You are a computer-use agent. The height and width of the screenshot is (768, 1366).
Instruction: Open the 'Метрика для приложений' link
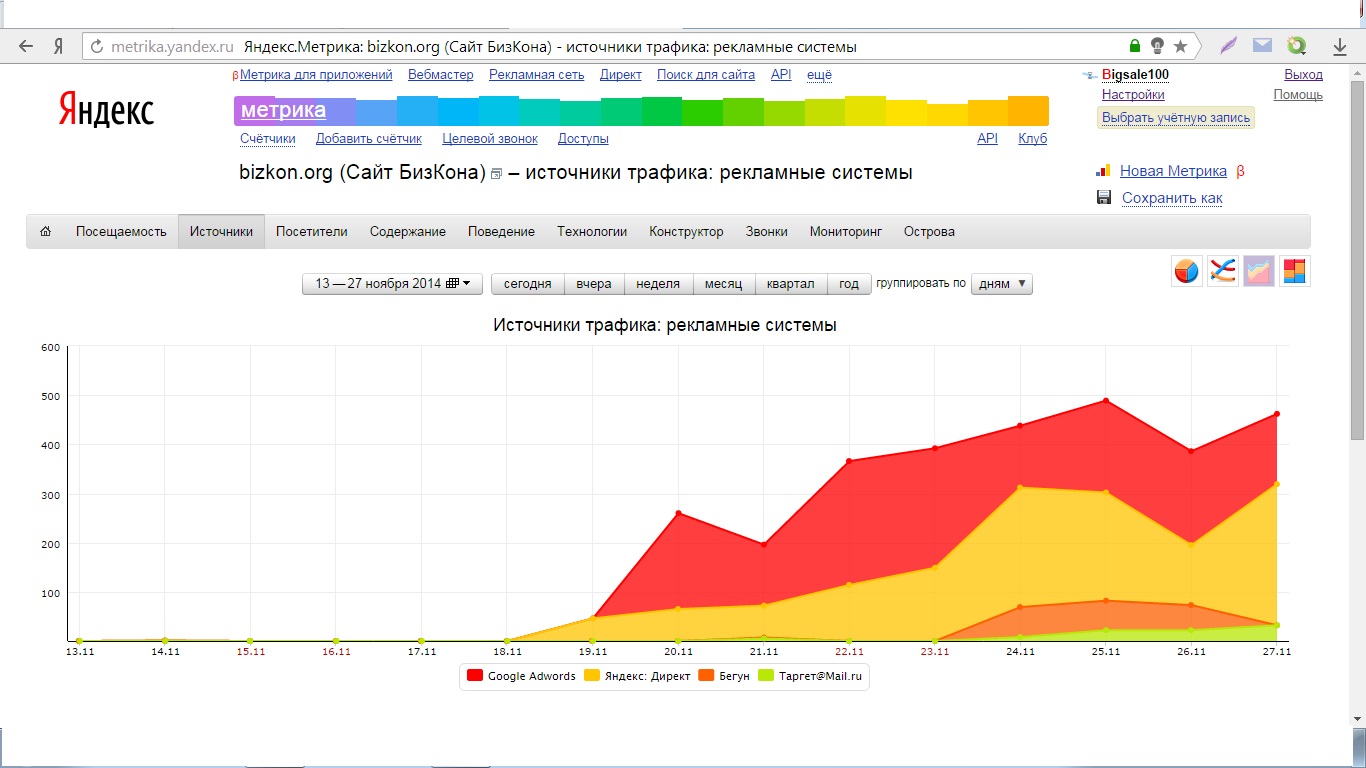316,75
